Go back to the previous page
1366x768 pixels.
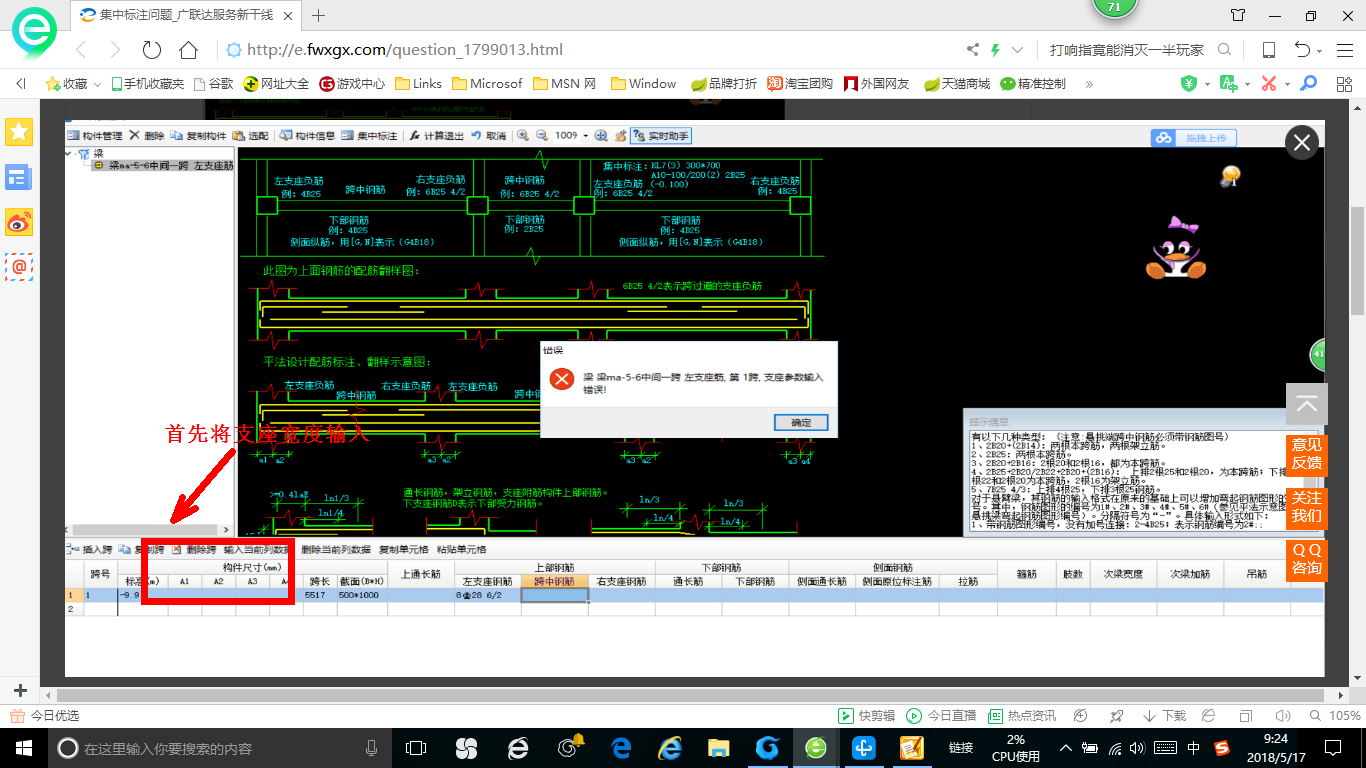click(x=81, y=50)
